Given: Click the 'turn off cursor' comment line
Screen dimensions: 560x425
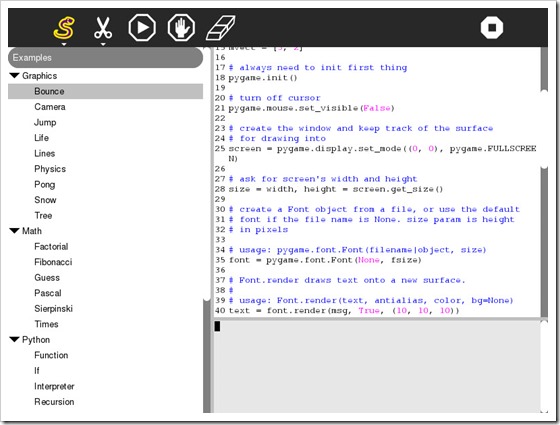Looking at the screenshot, I should [x=275, y=98].
